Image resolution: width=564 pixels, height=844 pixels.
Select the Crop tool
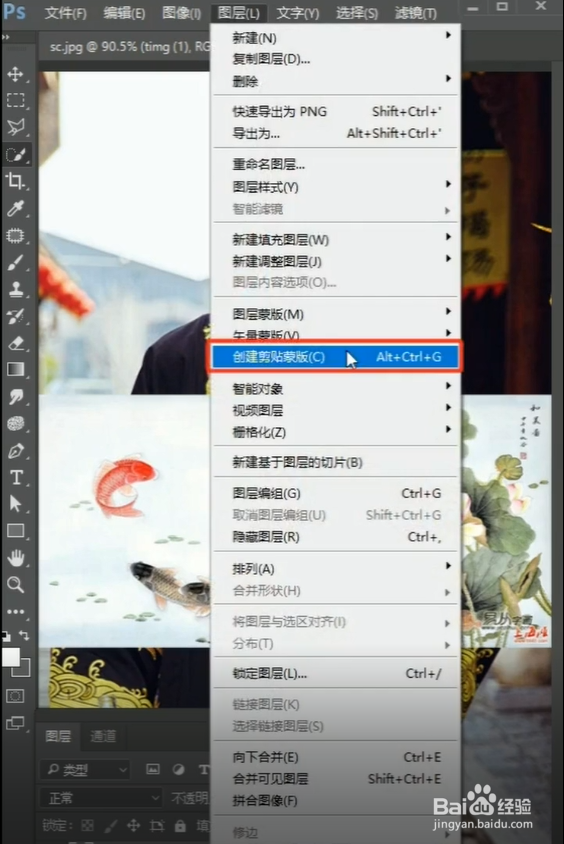(15, 181)
